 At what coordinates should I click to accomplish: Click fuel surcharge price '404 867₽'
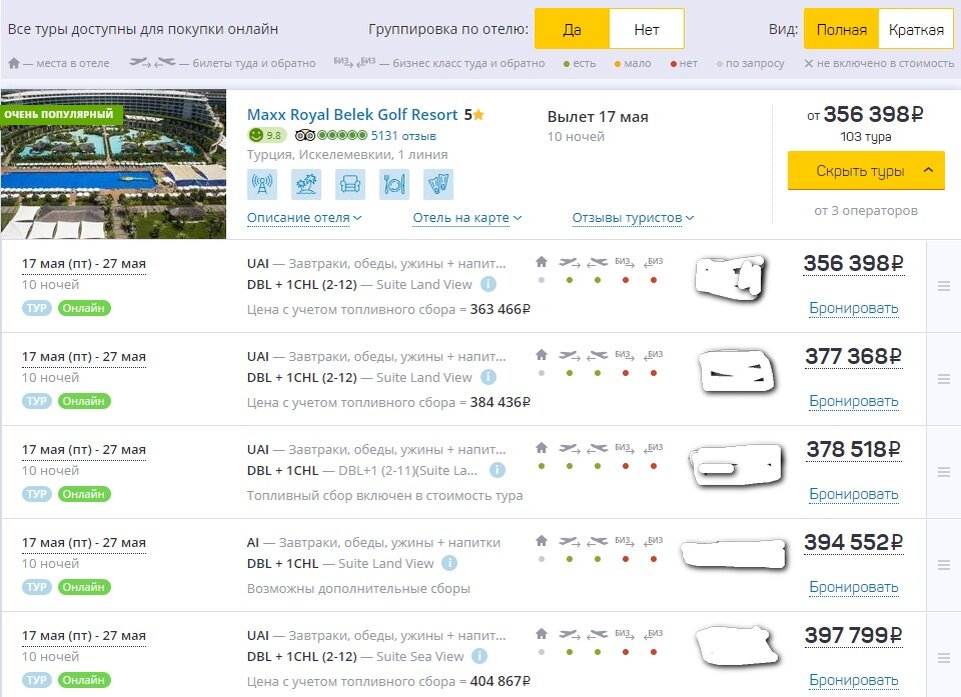500,682
